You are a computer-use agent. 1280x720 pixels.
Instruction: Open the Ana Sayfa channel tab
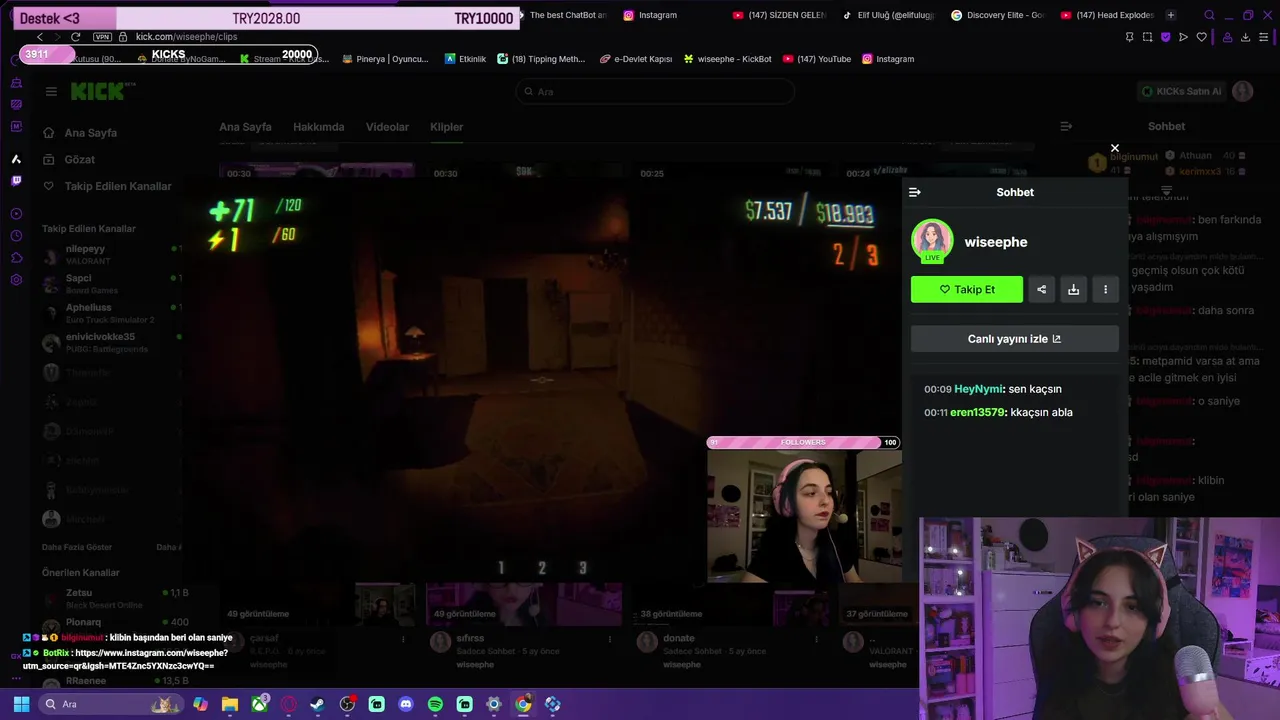tap(245, 127)
